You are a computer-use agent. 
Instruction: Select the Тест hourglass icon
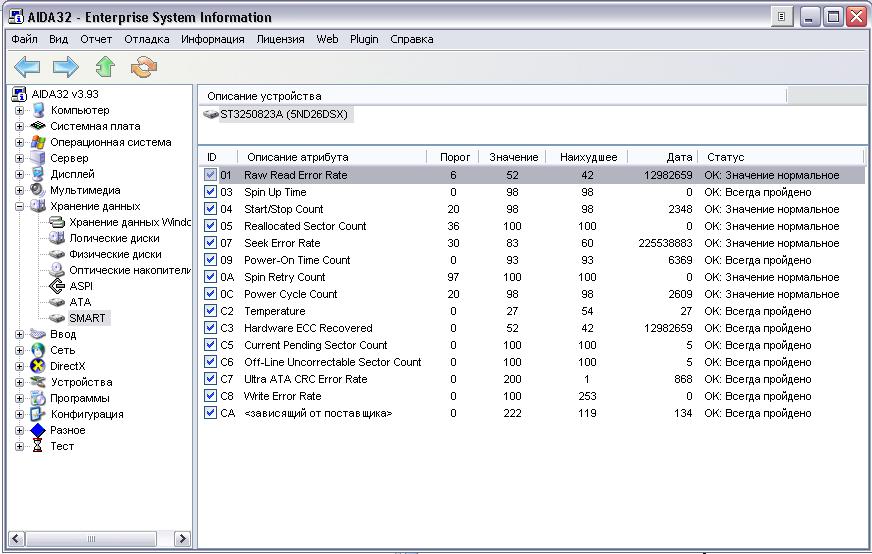[x=38, y=446]
